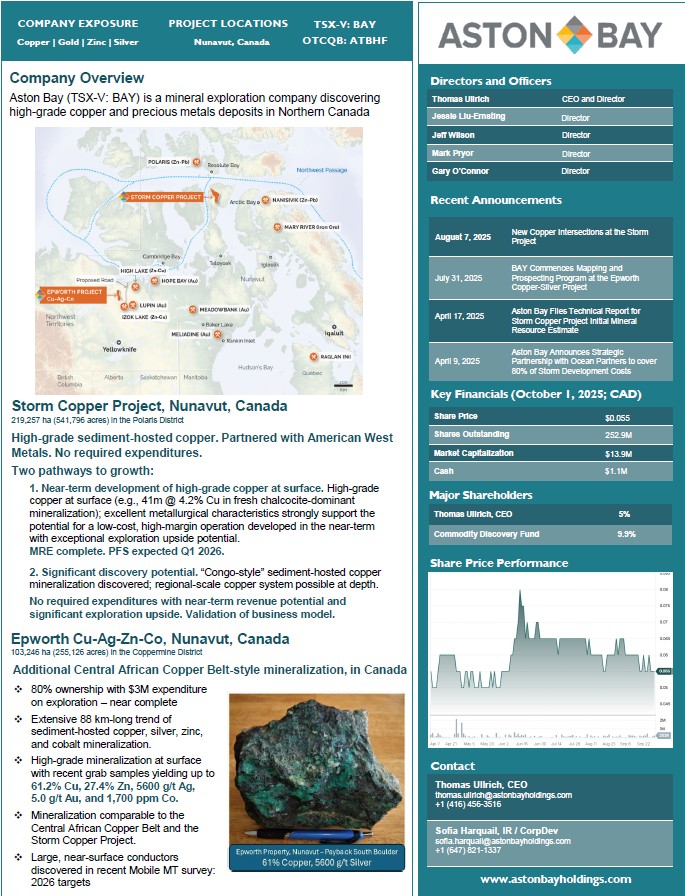Click Sofia Harquail's email address
This screenshot has width=685, height=896.
502,842
